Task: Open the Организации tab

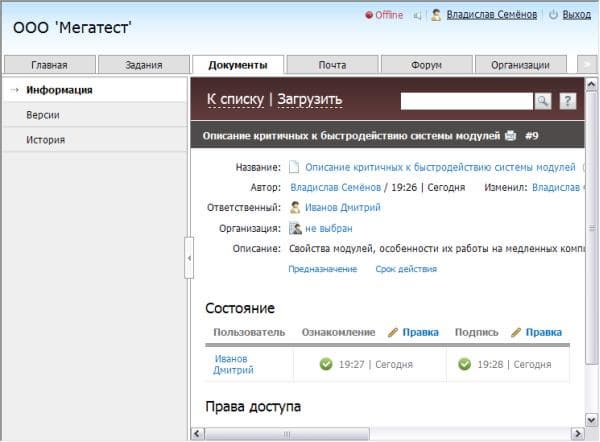Action: point(520,65)
